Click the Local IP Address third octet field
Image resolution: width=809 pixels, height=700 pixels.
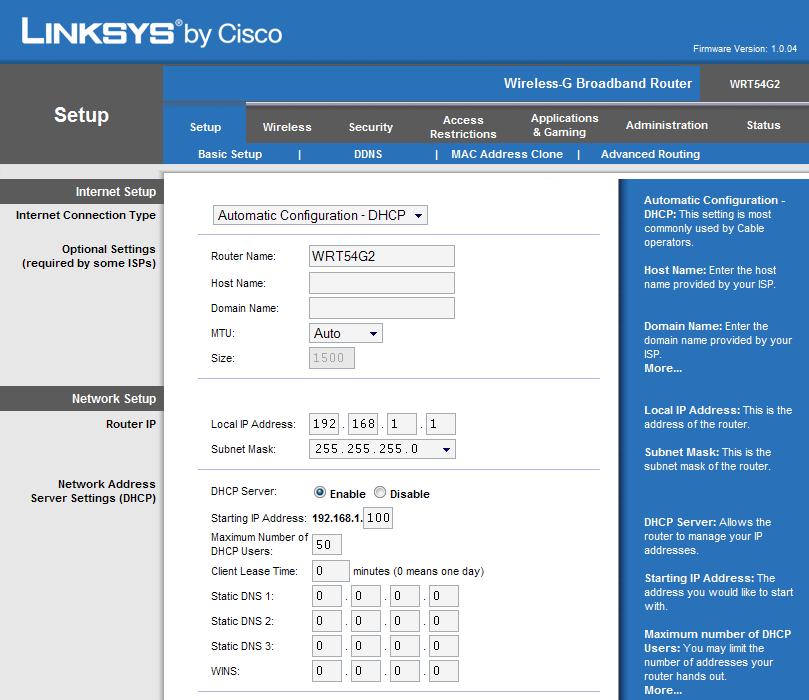(x=402, y=424)
